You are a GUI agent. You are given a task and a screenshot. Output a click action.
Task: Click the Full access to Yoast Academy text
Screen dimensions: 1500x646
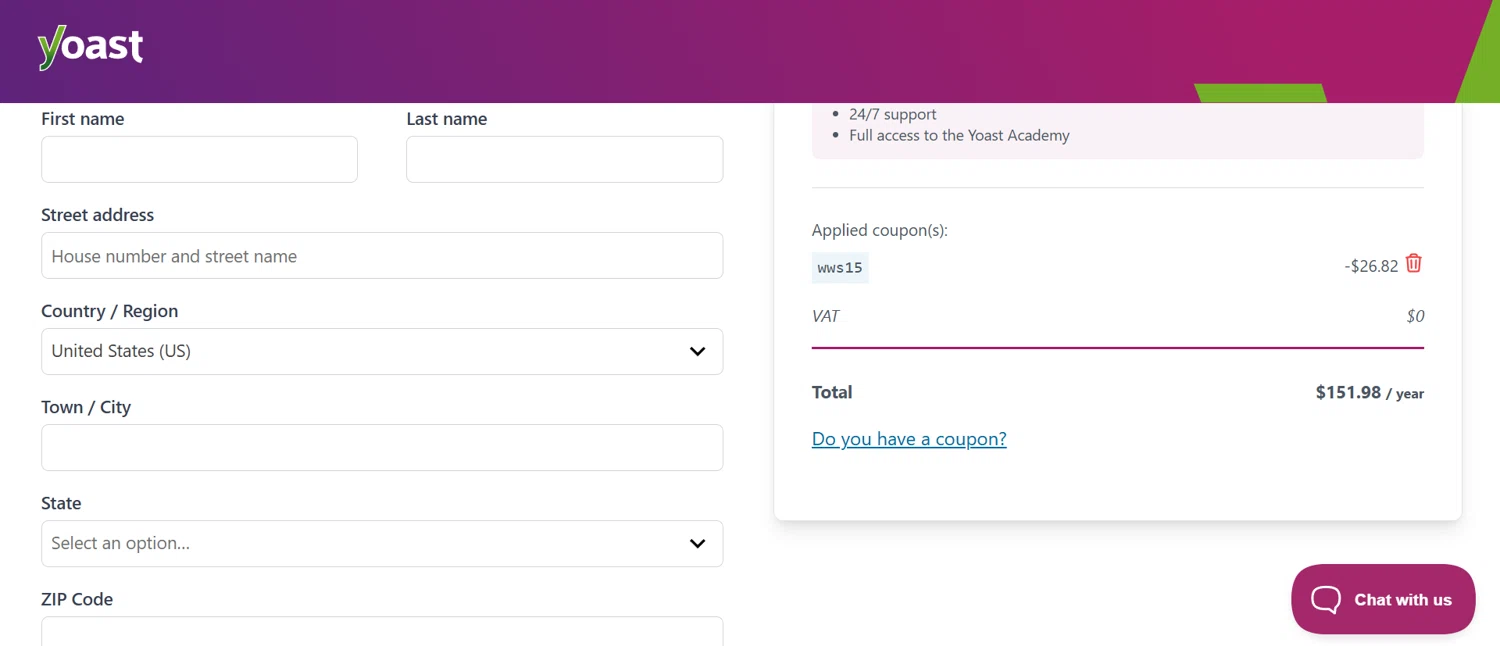959,135
